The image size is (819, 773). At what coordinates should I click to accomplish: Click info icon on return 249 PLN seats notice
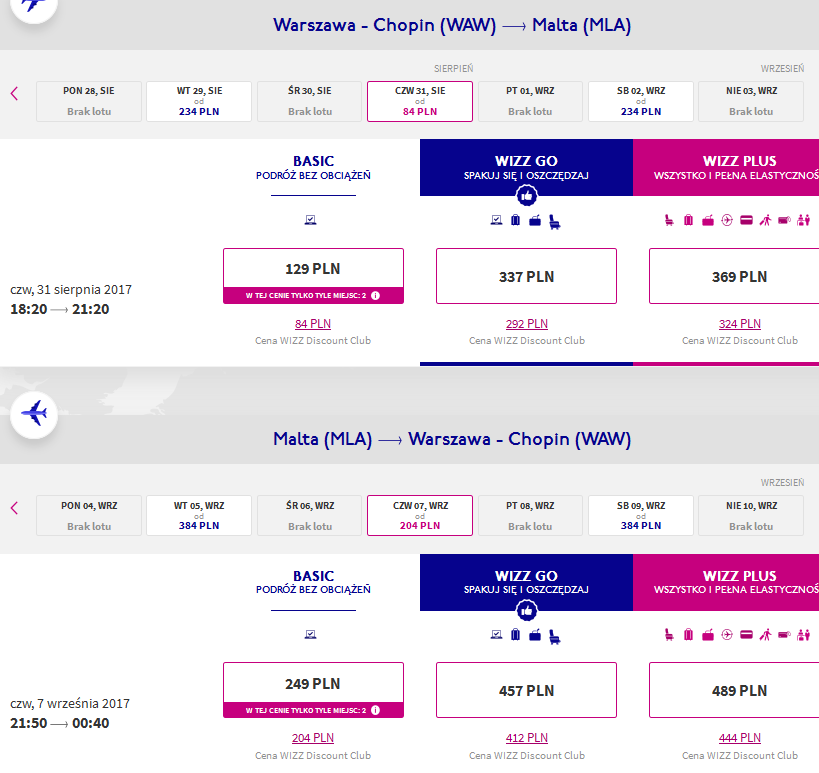(x=376, y=710)
